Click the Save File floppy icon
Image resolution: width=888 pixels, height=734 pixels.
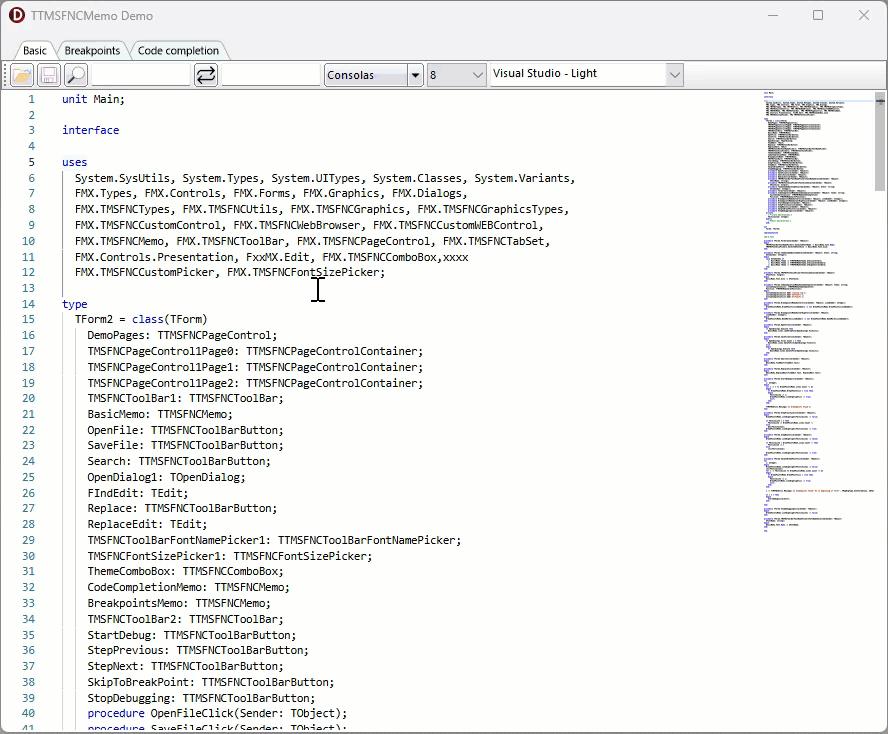[49, 75]
